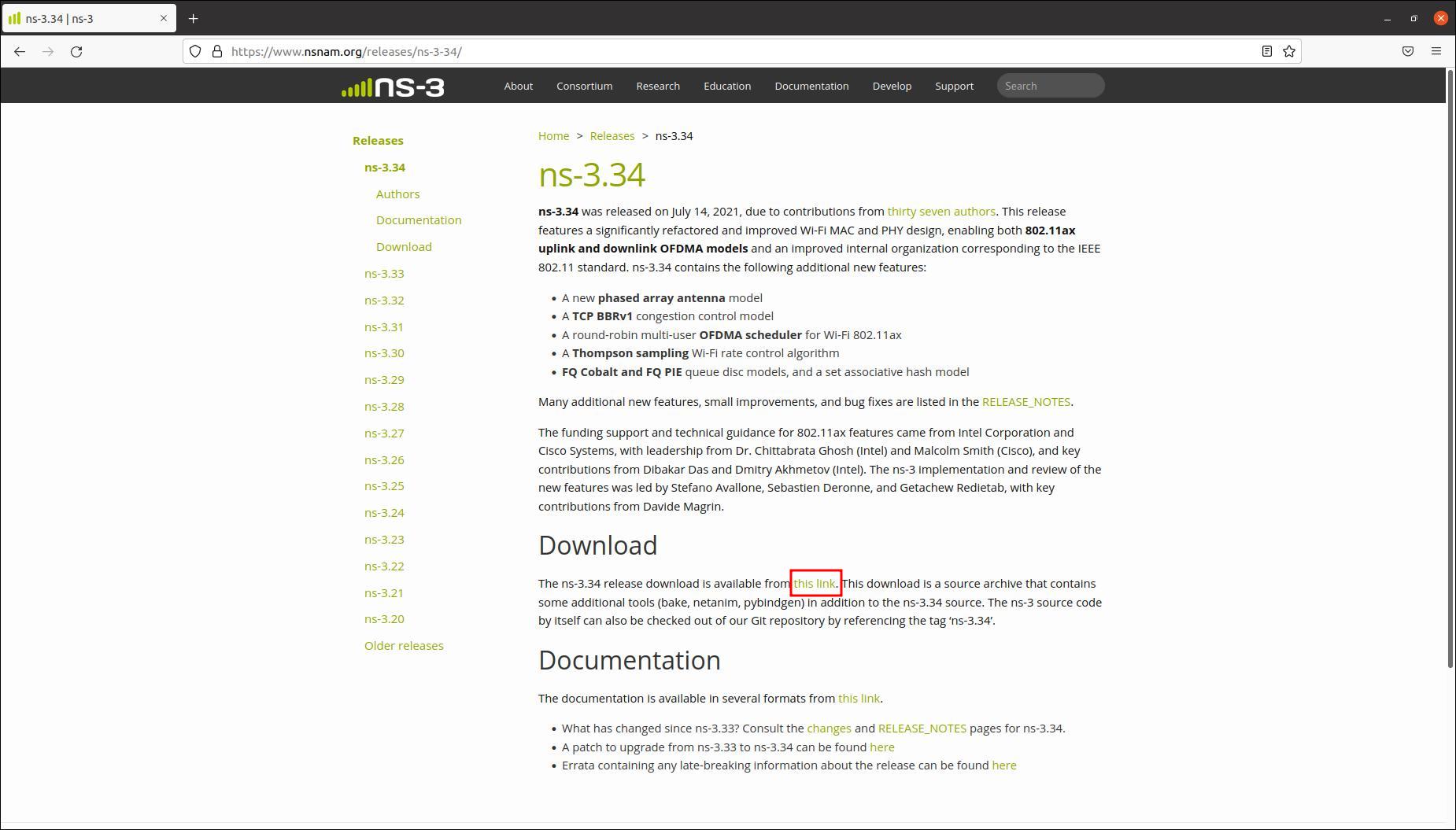The width and height of the screenshot is (1456, 830).
Task: Click the Download section heading
Action: pyautogui.click(x=597, y=545)
